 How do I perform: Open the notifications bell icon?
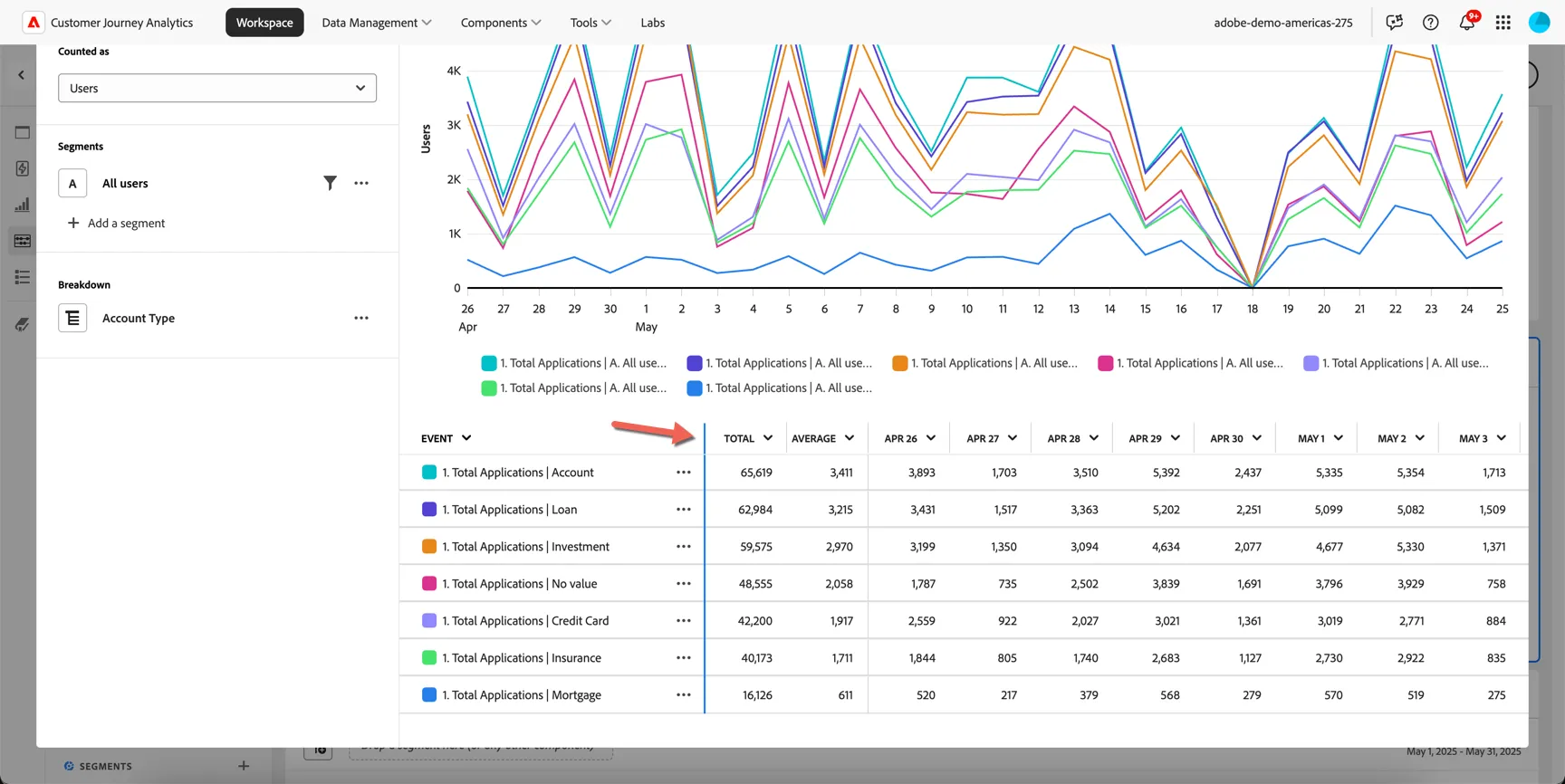(1467, 22)
